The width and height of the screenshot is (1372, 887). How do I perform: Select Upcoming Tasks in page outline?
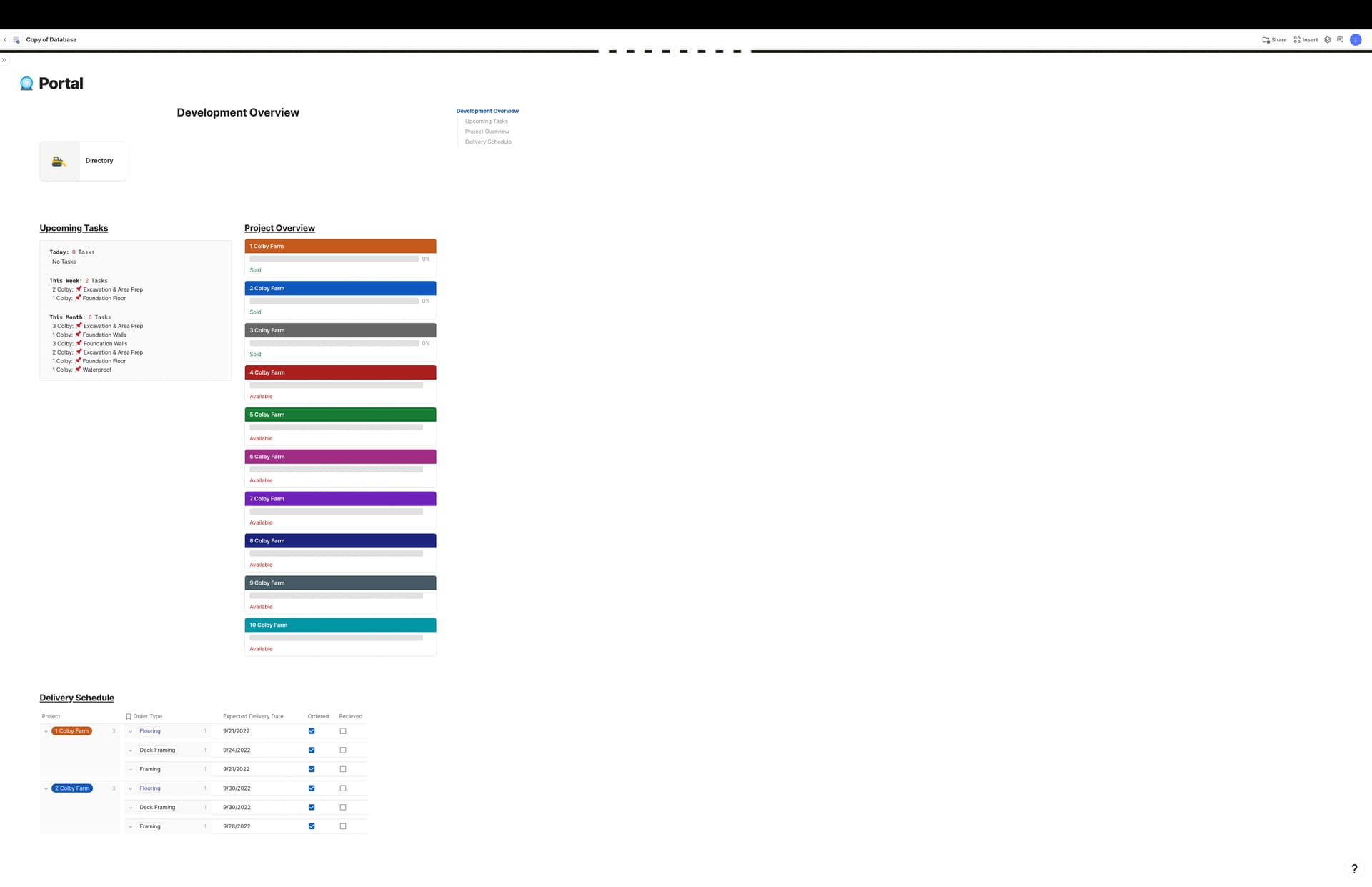pos(486,122)
